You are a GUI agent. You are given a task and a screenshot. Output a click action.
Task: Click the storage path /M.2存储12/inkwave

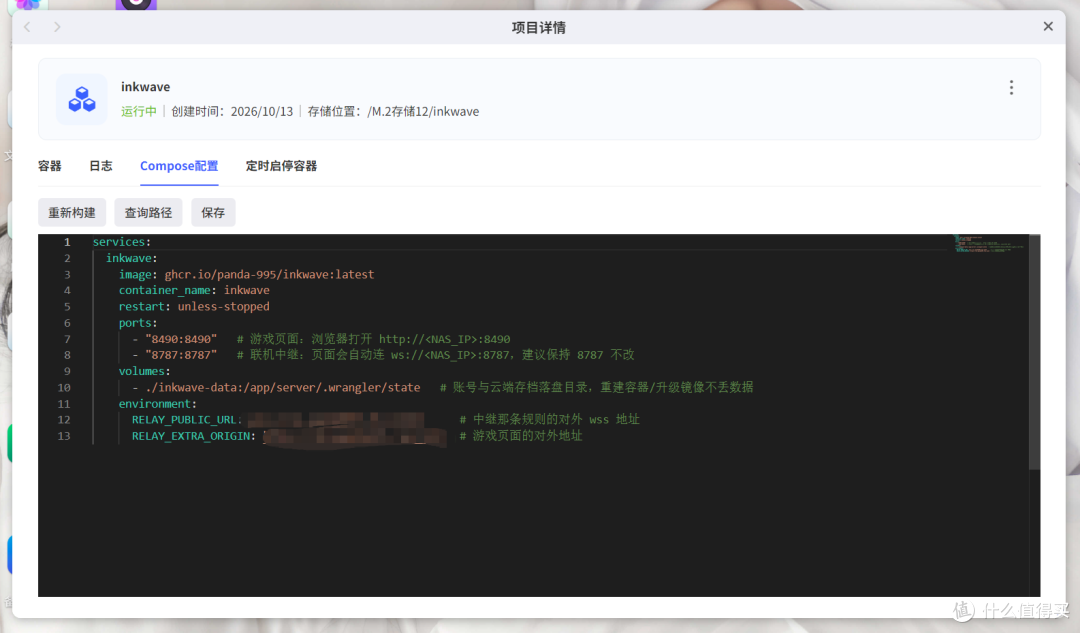pos(423,112)
